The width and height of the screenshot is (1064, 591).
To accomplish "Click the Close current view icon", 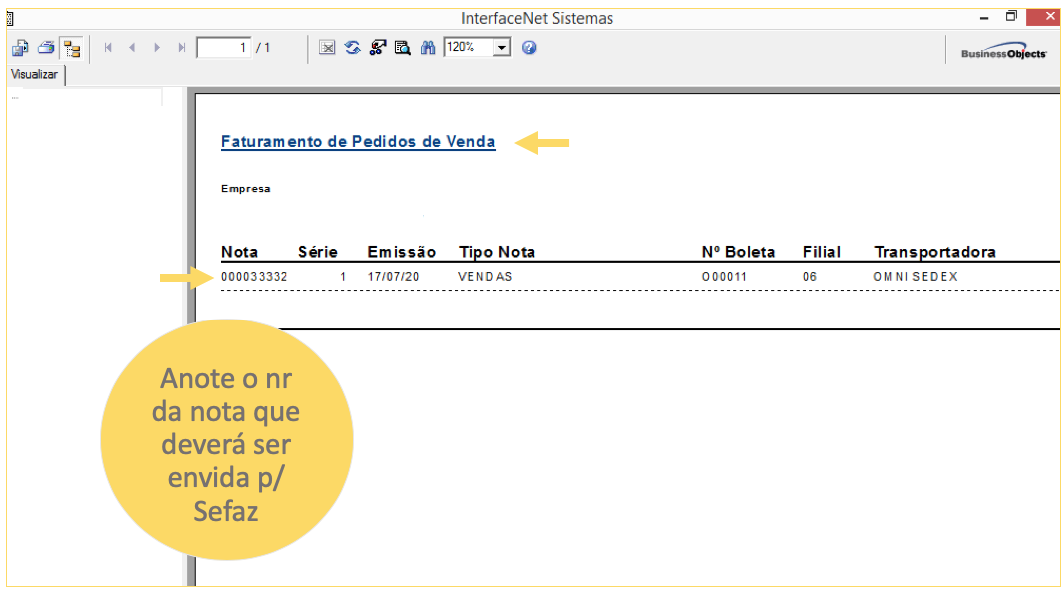I will [327, 47].
